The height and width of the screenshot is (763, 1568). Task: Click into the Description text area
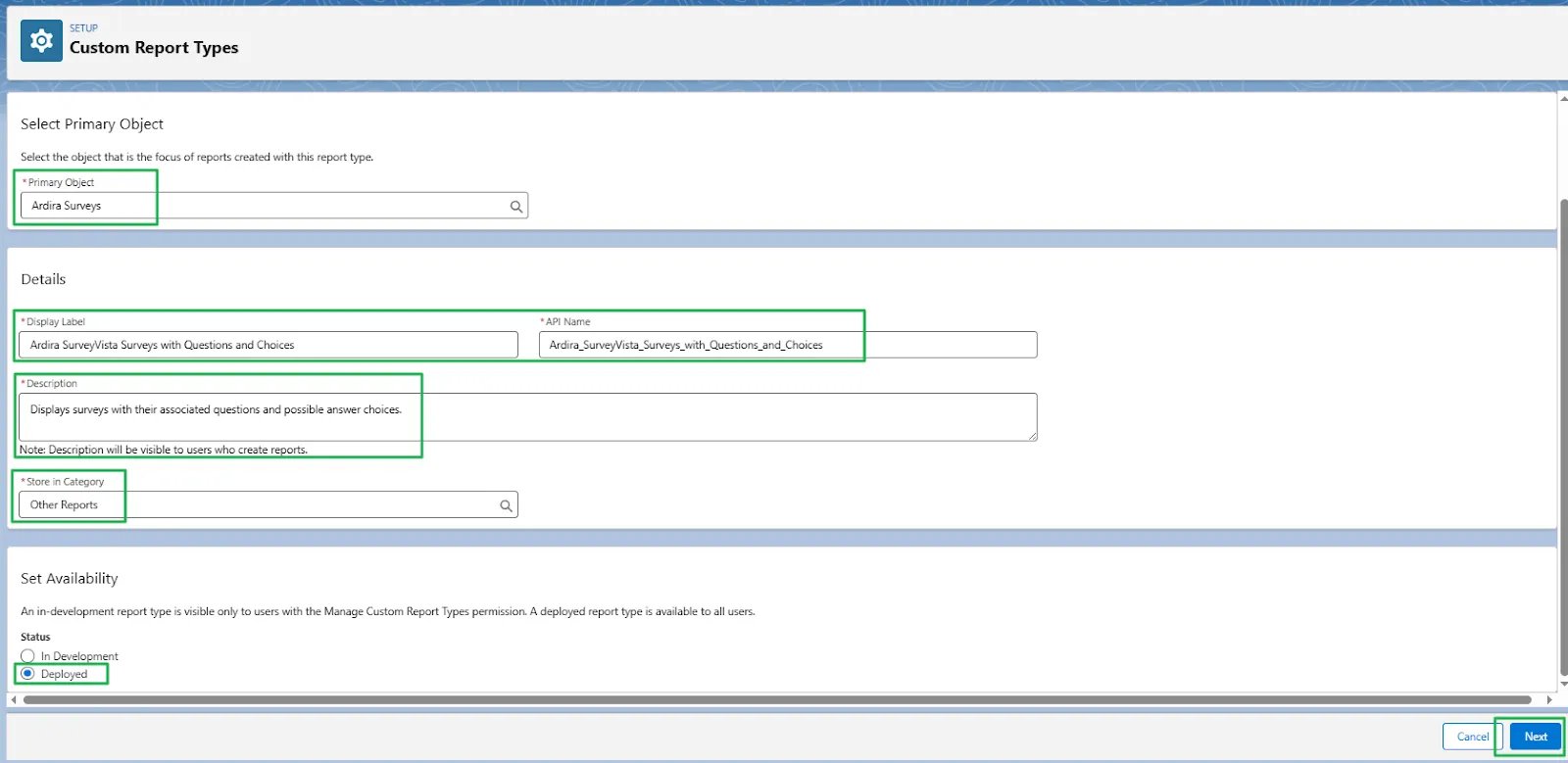tap(528, 417)
